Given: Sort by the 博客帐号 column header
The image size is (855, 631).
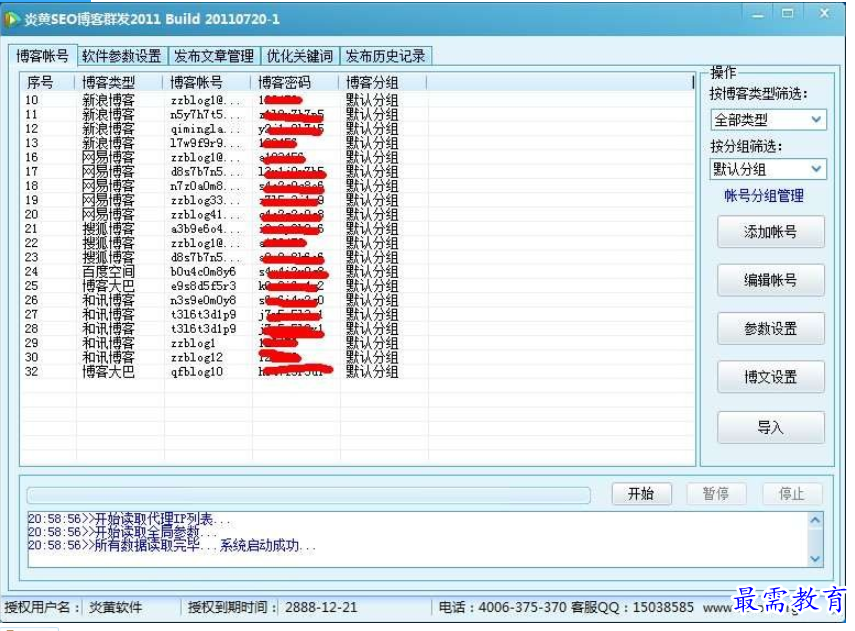Looking at the screenshot, I should (207, 83).
